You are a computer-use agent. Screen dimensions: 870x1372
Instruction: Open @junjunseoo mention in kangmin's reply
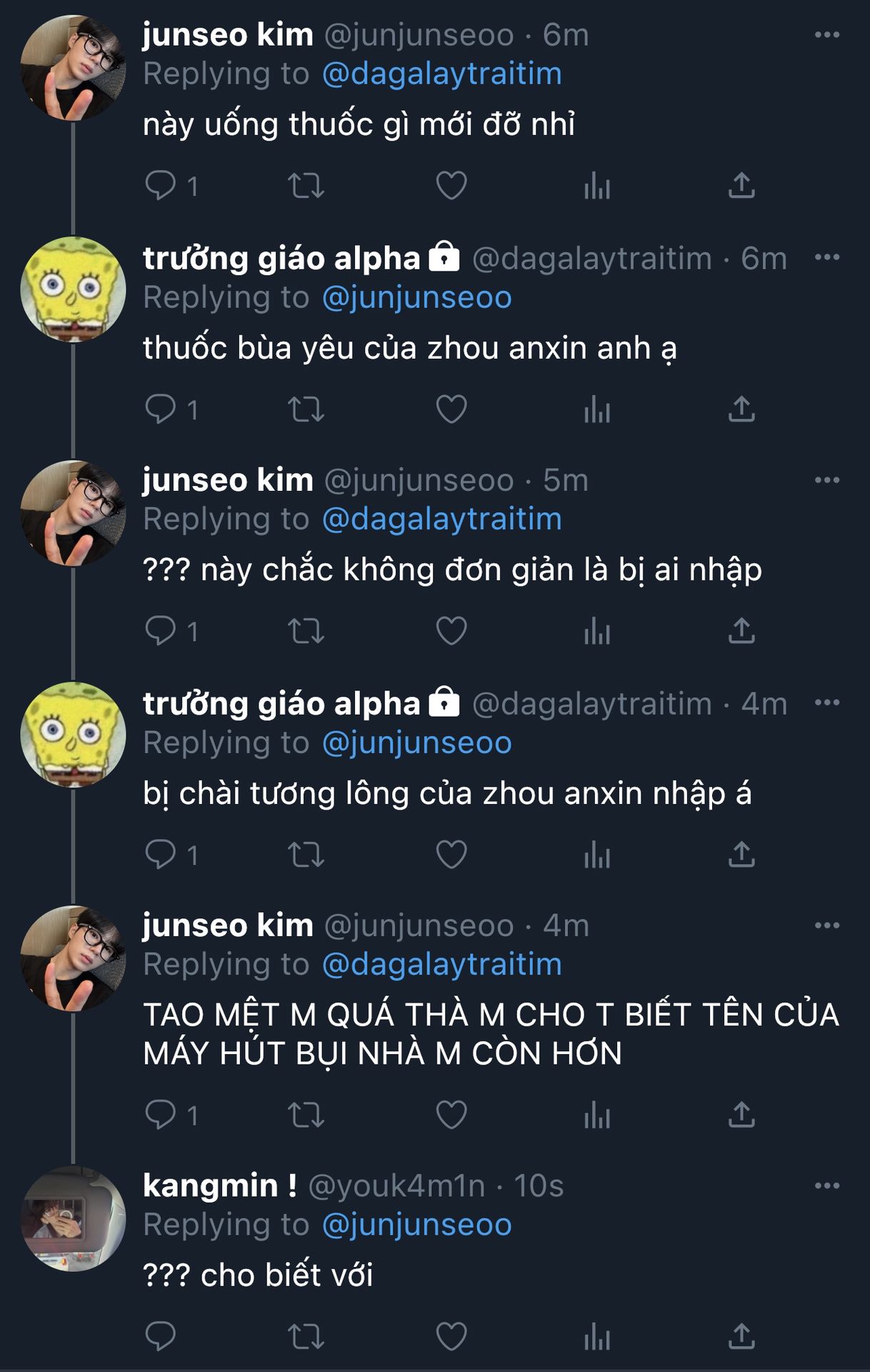pos(416,1225)
